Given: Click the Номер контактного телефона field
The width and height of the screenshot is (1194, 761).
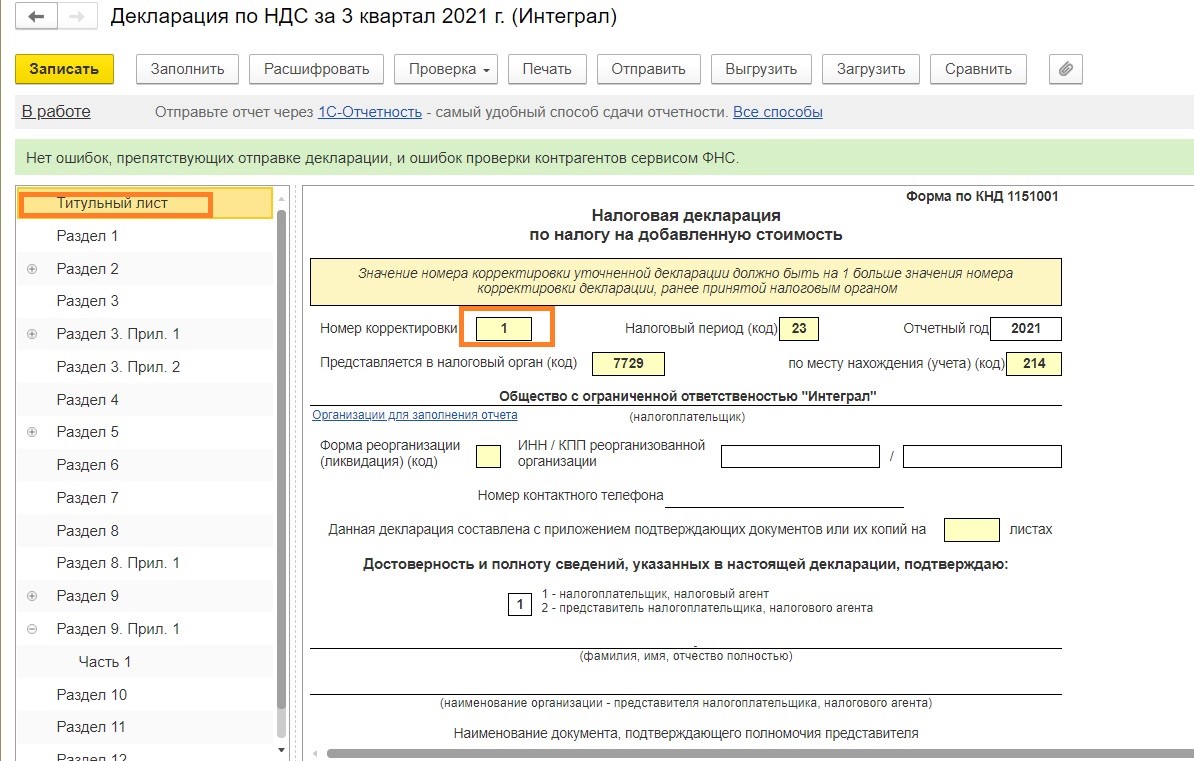Looking at the screenshot, I should coord(784,496).
